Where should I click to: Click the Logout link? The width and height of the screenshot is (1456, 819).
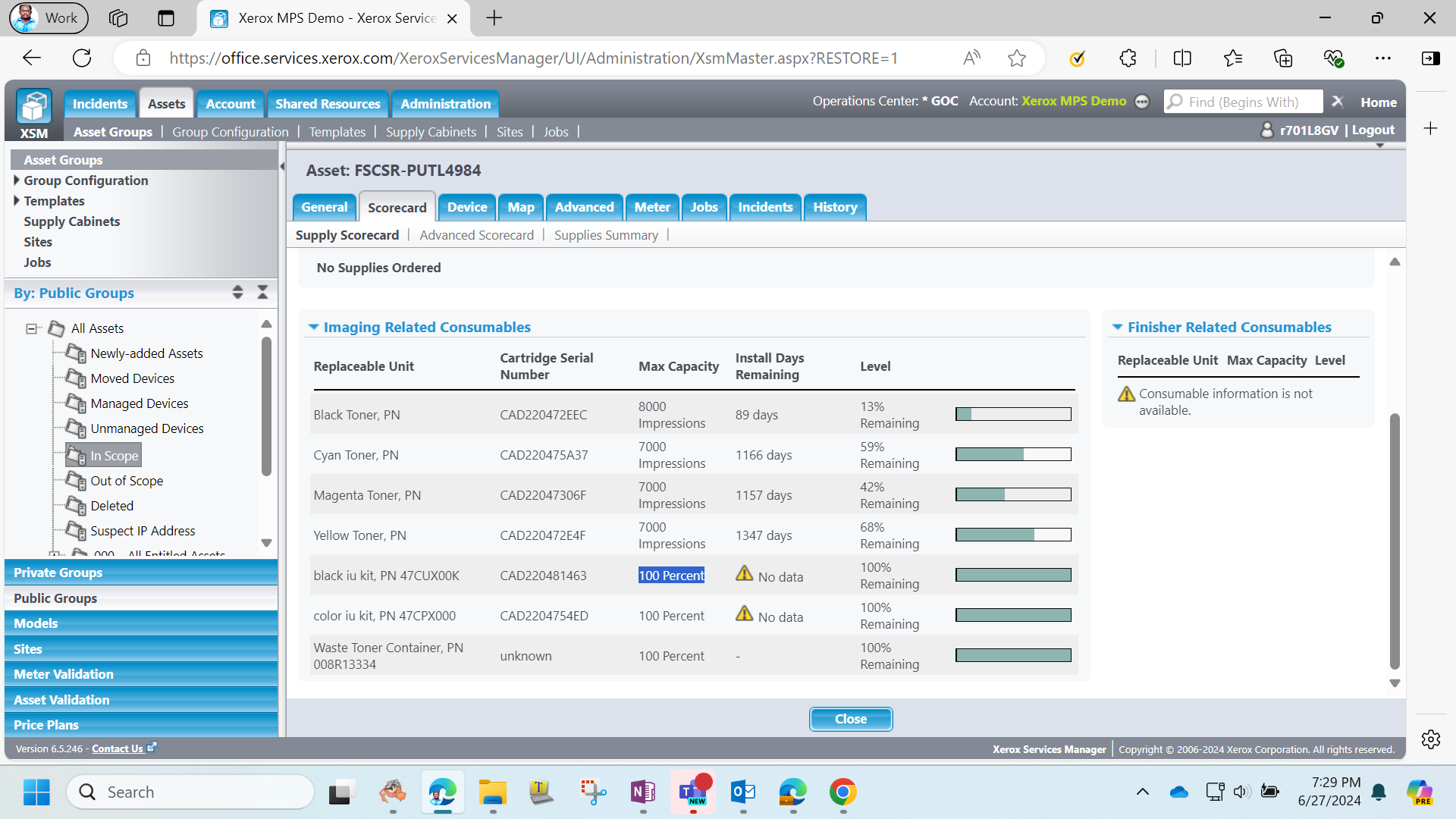tap(1373, 130)
